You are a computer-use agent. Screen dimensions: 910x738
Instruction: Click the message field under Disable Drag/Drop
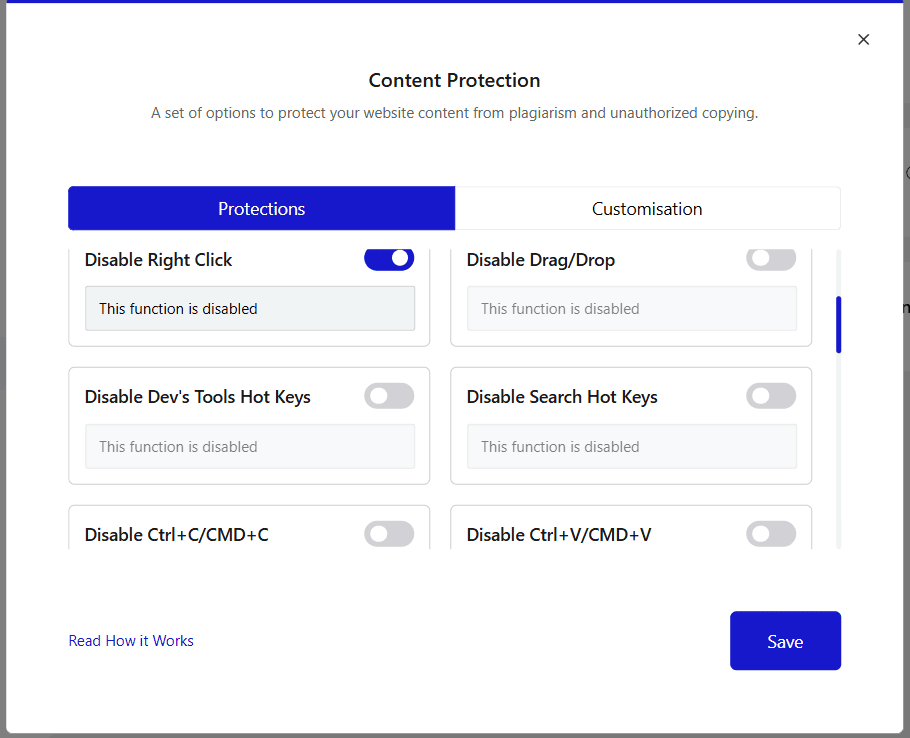pos(632,308)
